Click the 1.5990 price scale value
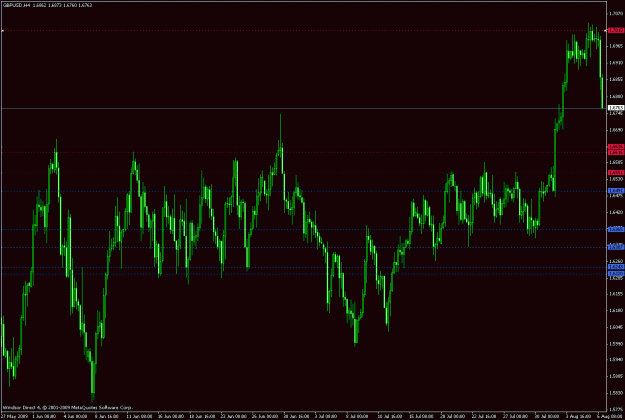Screen dimensions: 625x420 tap(616, 343)
